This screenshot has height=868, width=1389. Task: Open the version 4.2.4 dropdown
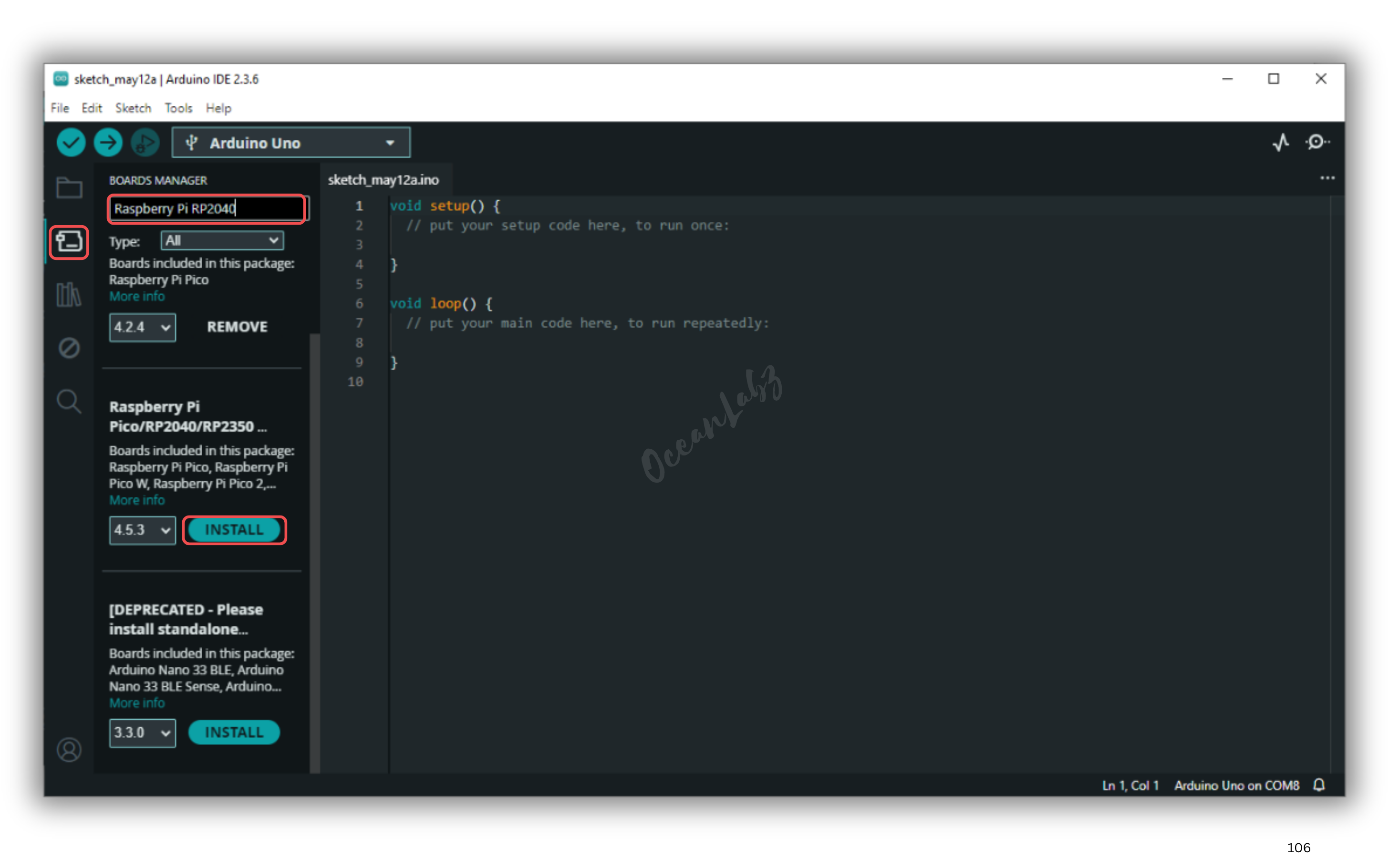point(142,327)
